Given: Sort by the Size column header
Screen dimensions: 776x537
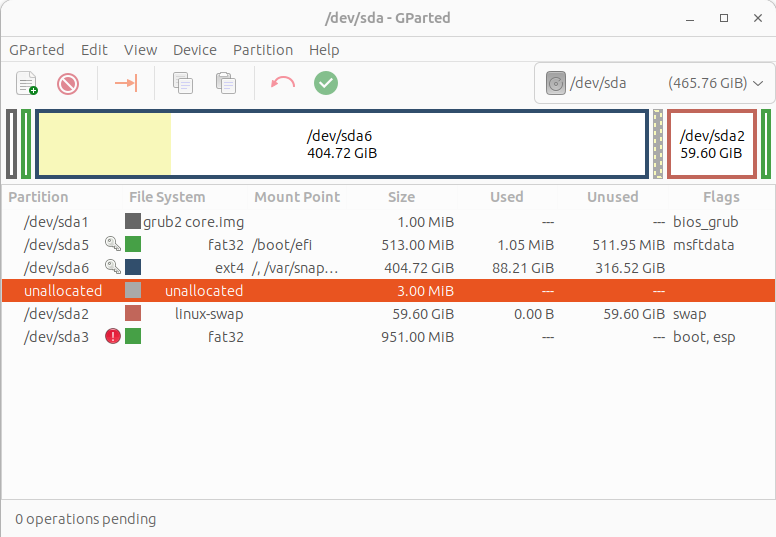Looking at the screenshot, I should (x=401, y=197).
